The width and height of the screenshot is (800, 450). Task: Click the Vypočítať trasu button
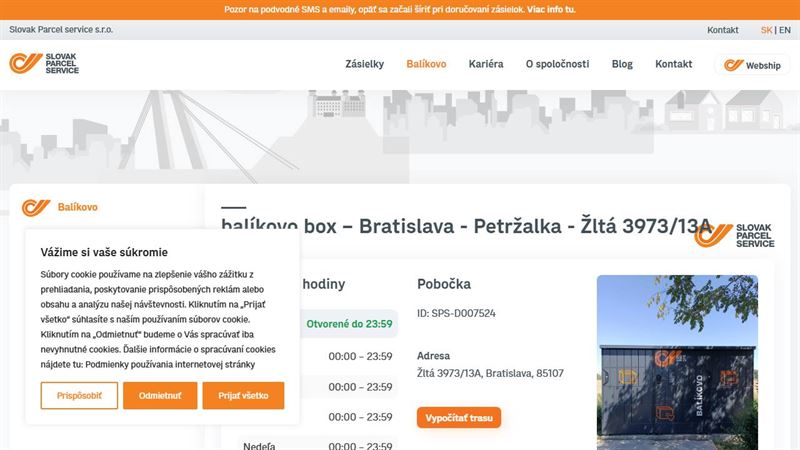point(459,417)
